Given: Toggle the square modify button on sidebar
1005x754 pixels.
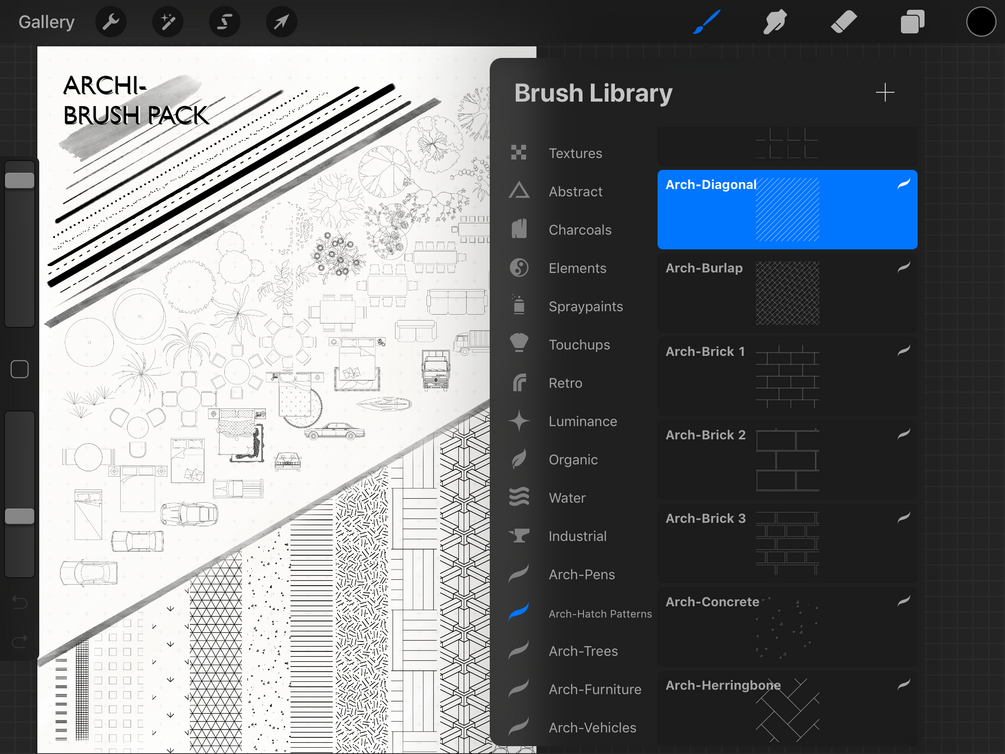Looking at the screenshot, I should click(x=20, y=369).
